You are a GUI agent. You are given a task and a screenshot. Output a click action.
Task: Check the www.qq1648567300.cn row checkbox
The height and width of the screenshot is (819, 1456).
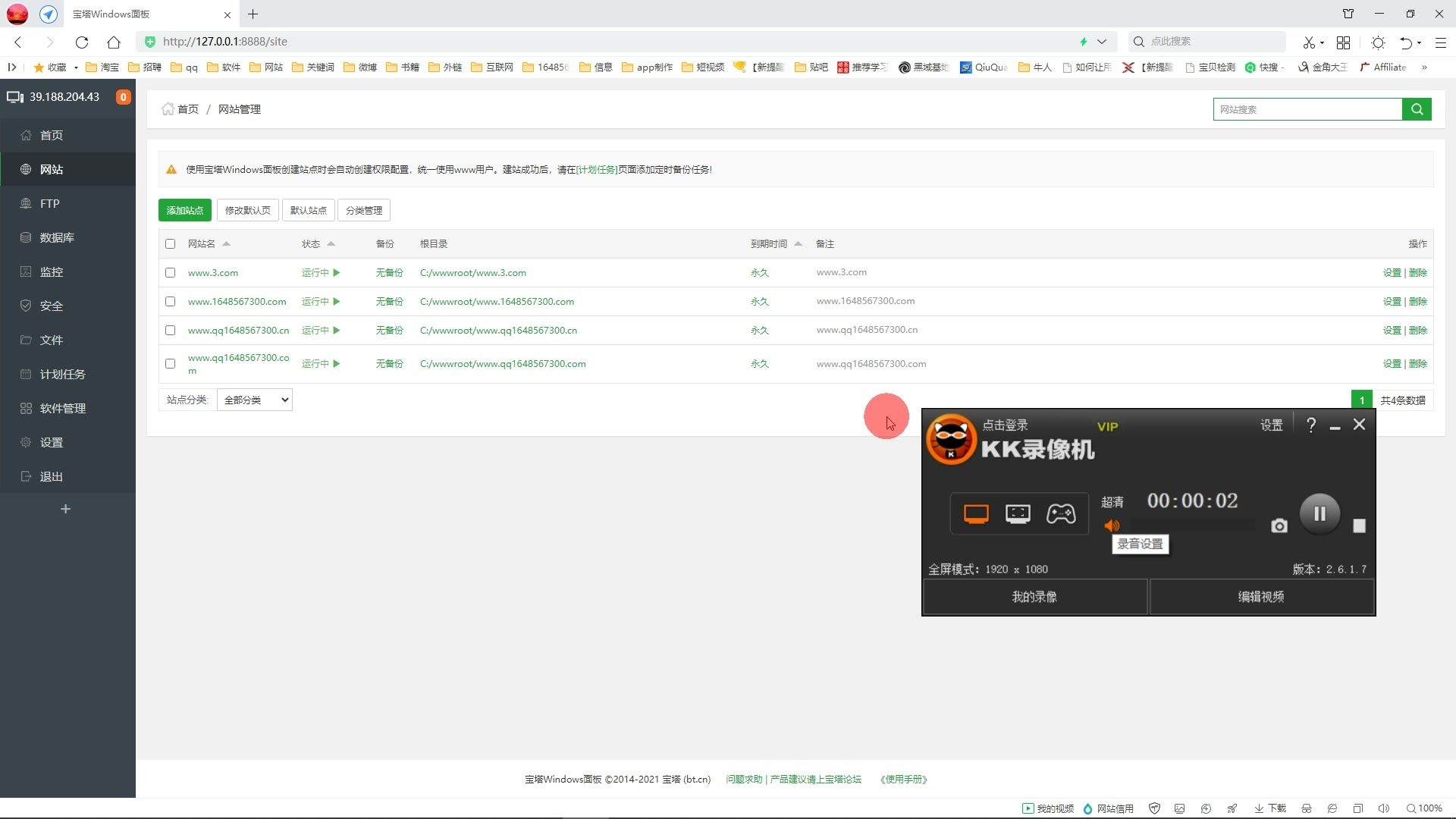pos(170,330)
